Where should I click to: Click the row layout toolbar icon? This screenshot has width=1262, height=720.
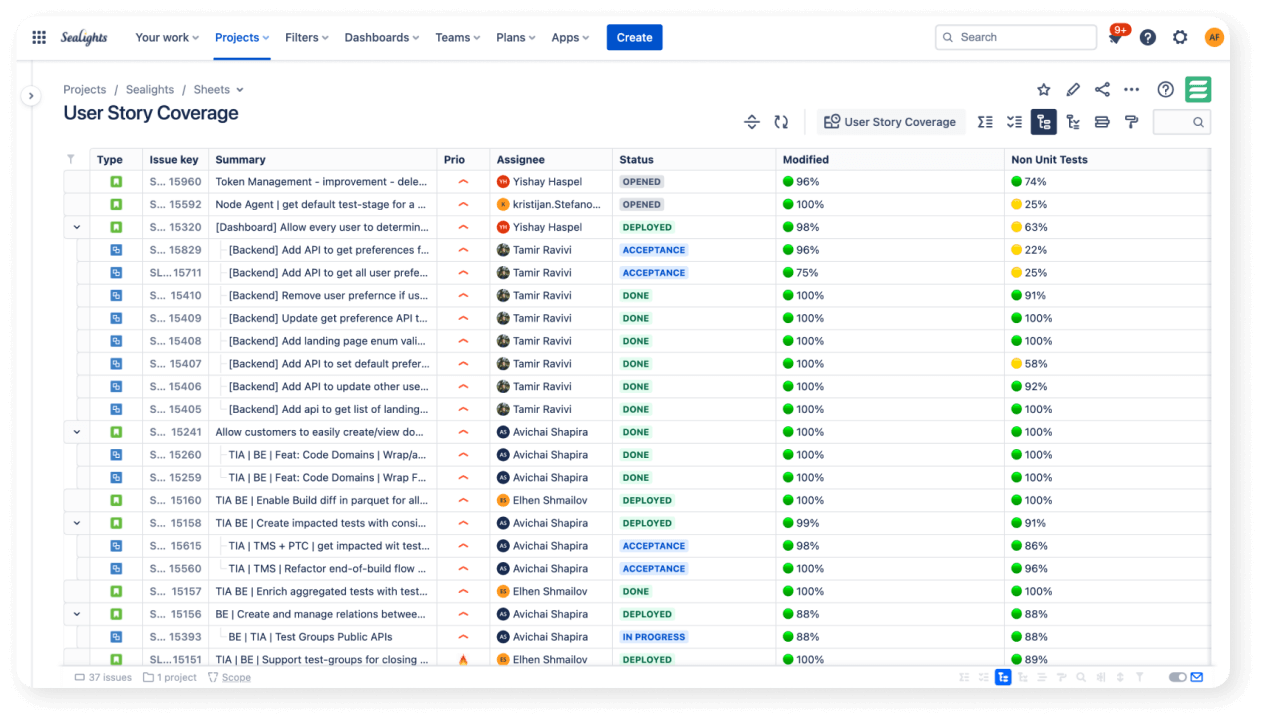[x=1101, y=121]
